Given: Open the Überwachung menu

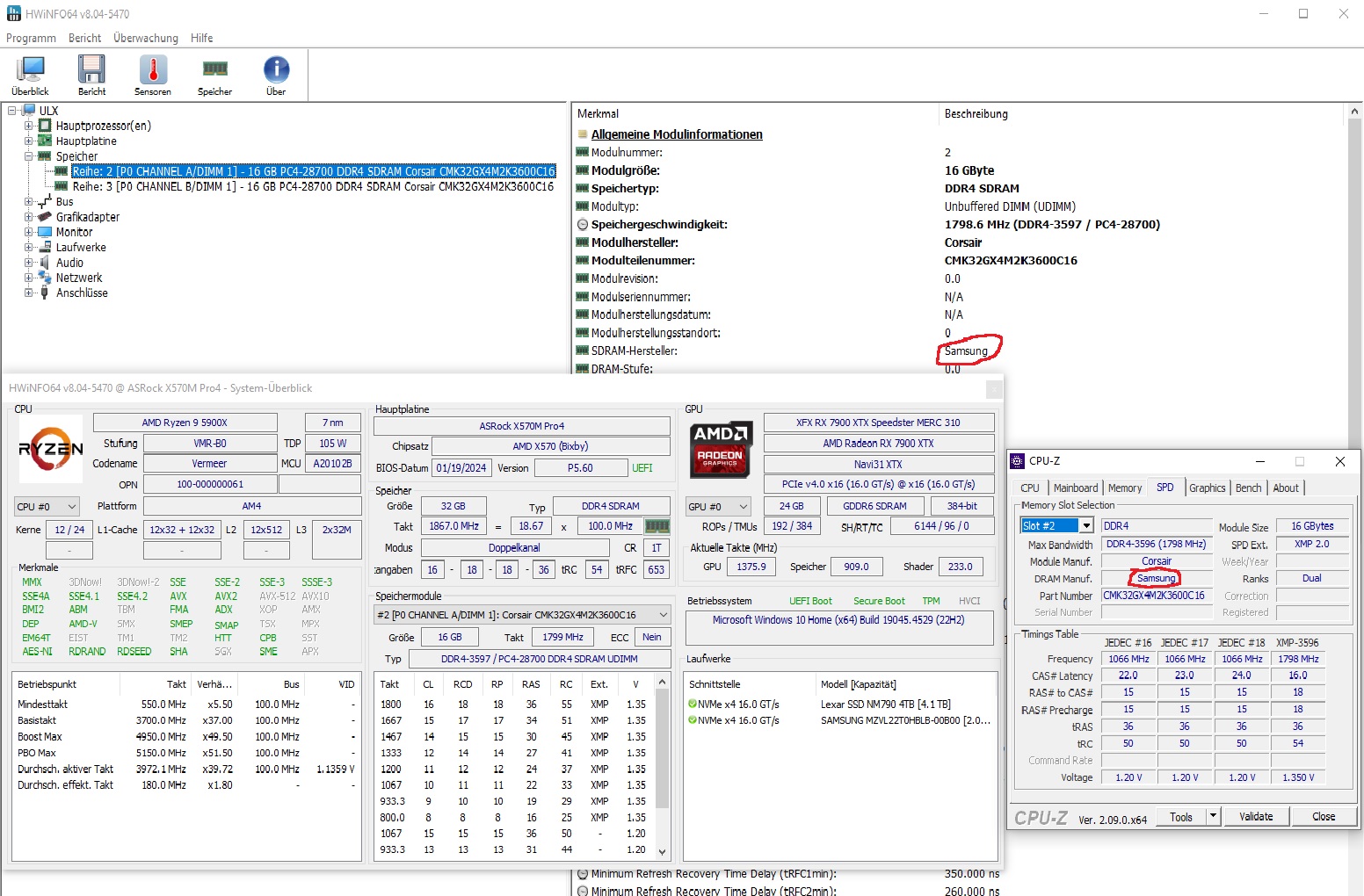Looking at the screenshot, I should click(146, 38).
